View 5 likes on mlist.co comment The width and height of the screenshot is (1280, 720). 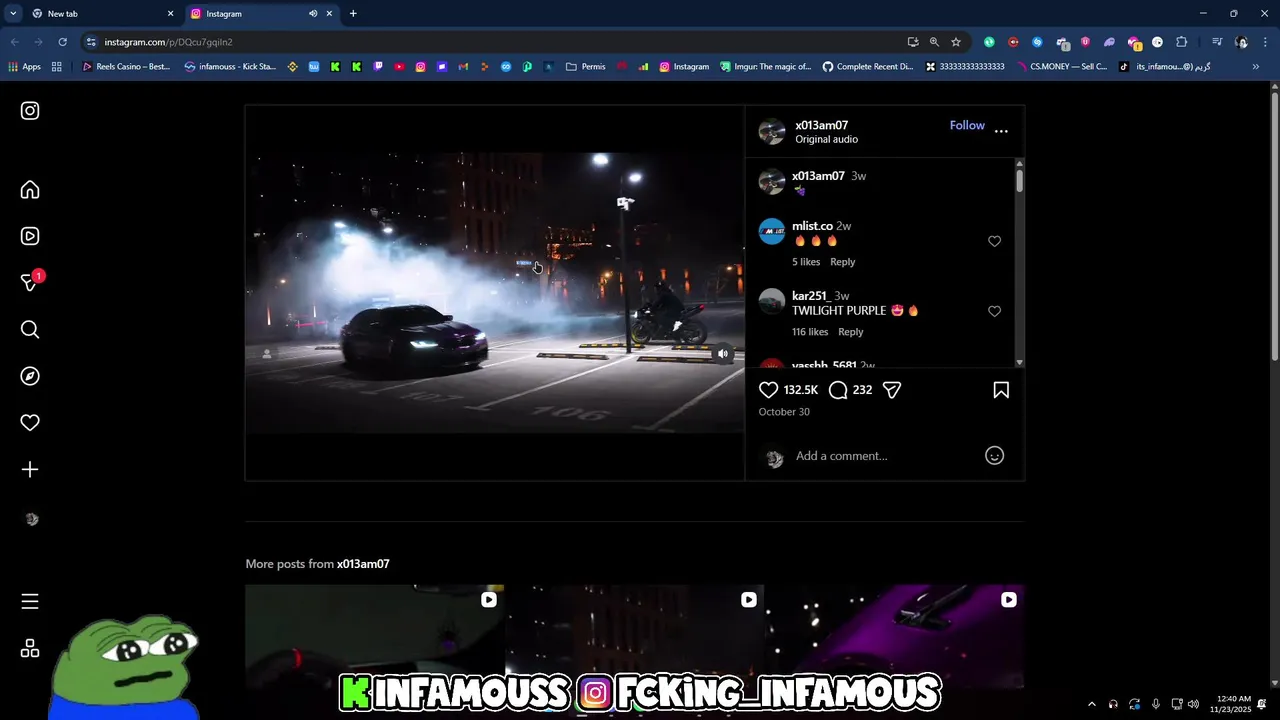tap(806, 262)
